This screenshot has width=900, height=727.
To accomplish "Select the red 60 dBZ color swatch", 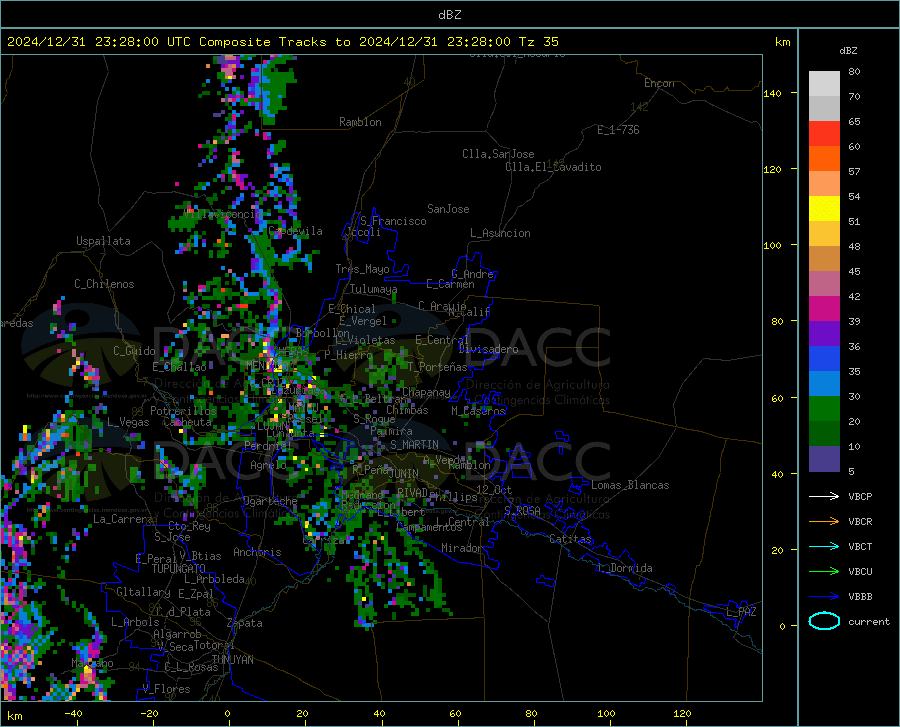I will tap(824, 134).
